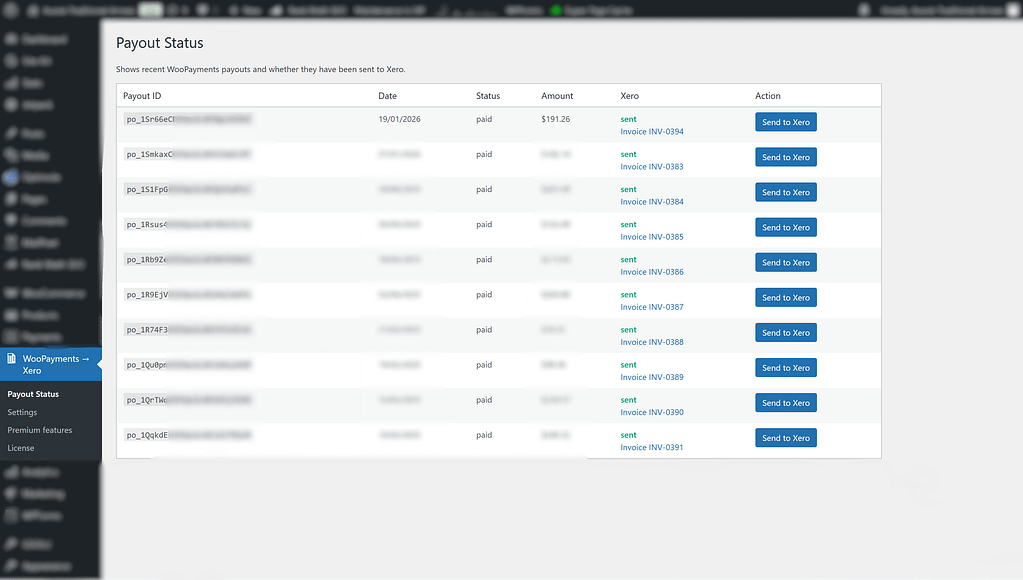Select the License submenu item
The image size is (1023, 580).
coord(21,448)
